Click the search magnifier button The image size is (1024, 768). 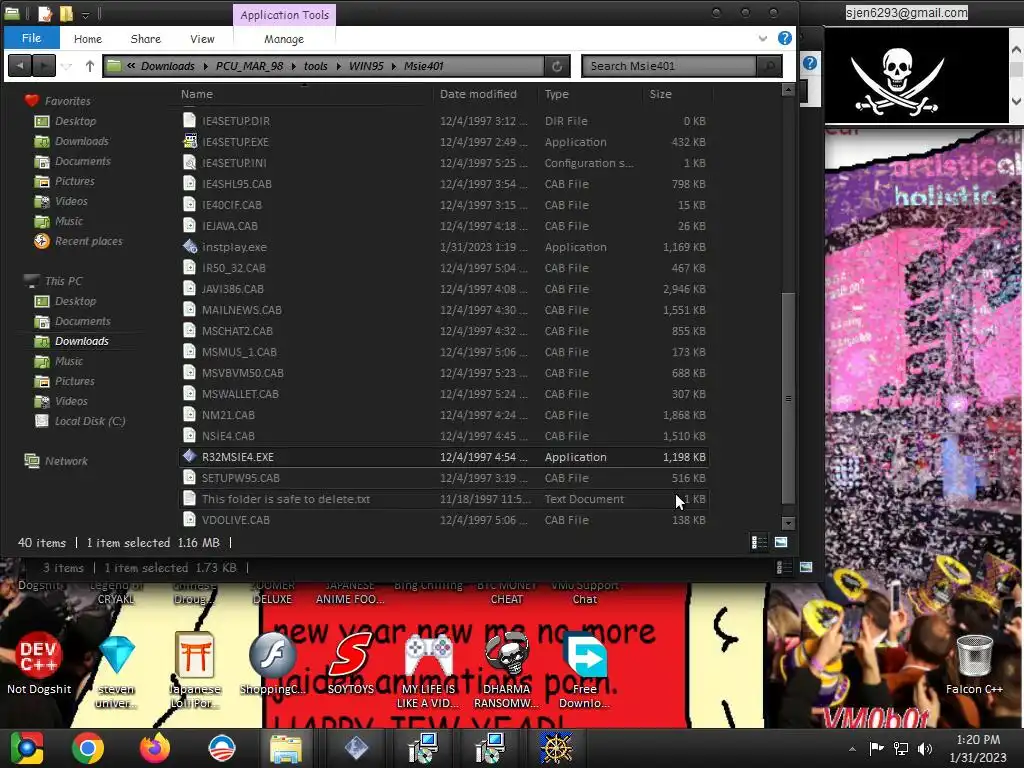coord(769,66)
